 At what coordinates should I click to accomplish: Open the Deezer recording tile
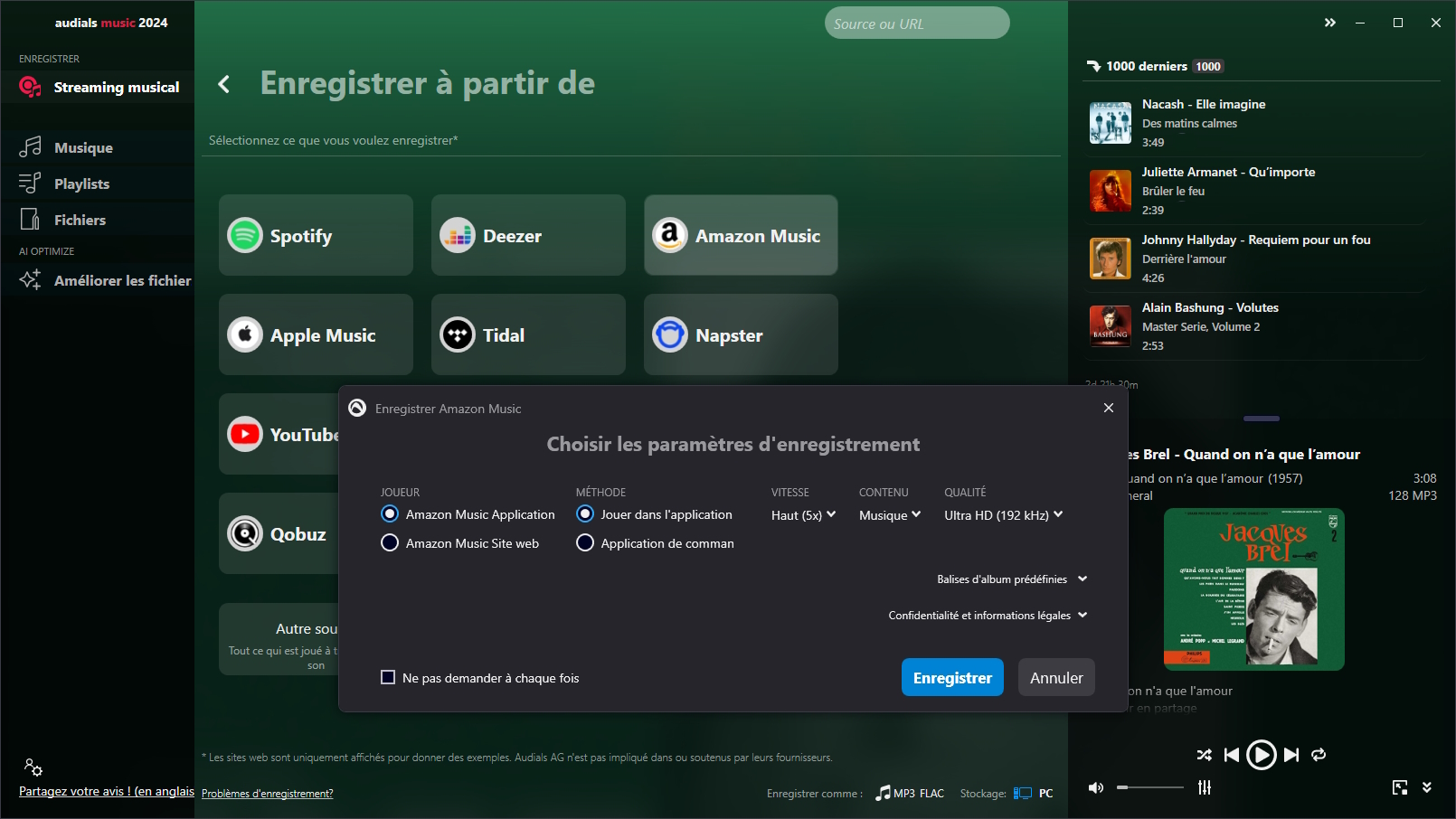pyautogui.click(x=528, y=235)
